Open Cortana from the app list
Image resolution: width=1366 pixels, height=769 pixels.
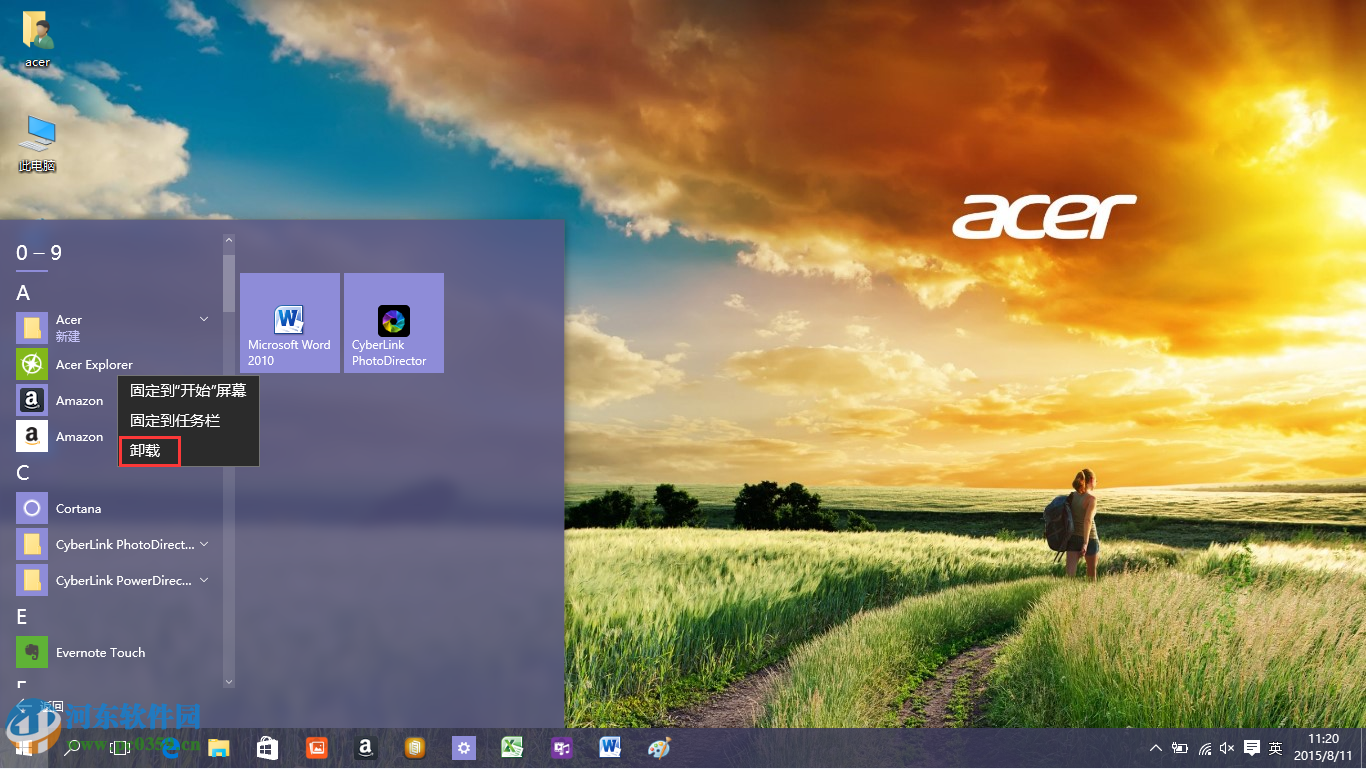coord(80,508)
